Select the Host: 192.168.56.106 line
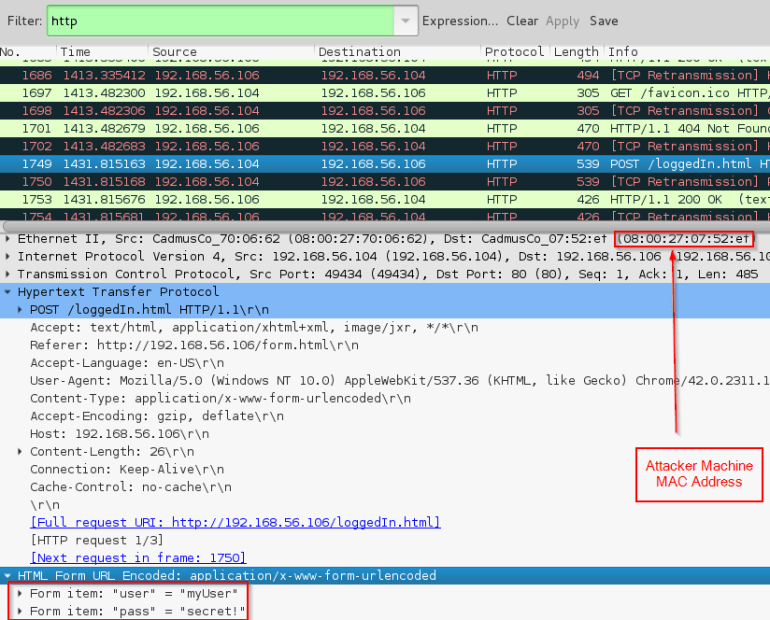The image size is (770, 620). point(119,433)
